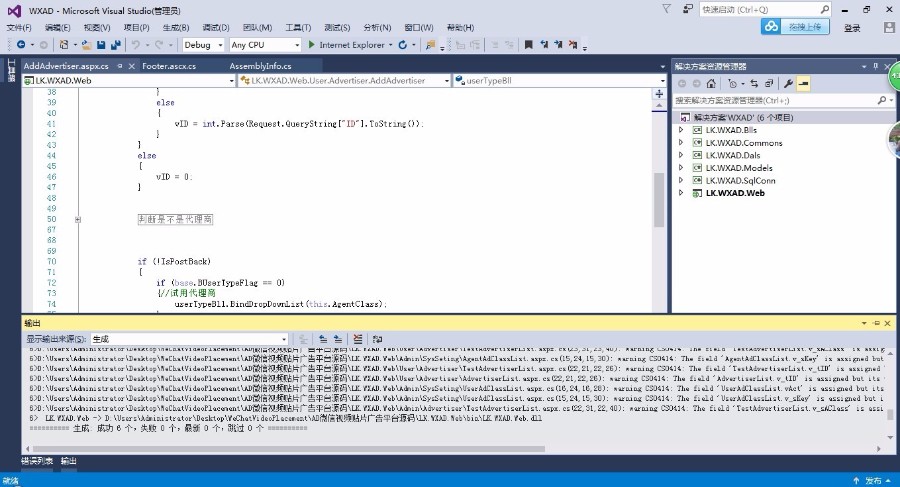
Task: Go to previous bookmark icon
Action: click(x=544, y=45)
